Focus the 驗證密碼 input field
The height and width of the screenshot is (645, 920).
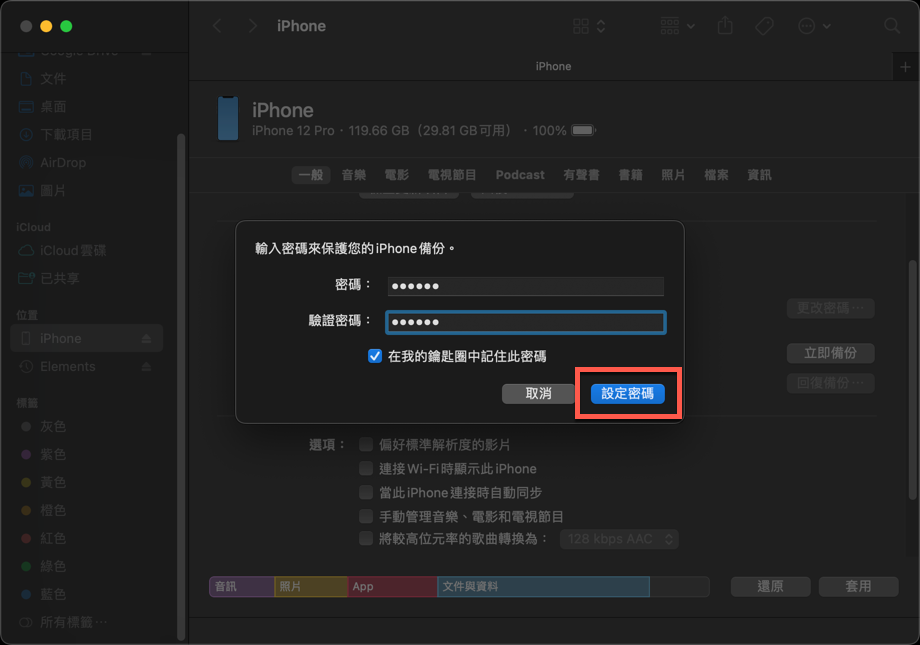pyautogui.click(x=525, y=322)
